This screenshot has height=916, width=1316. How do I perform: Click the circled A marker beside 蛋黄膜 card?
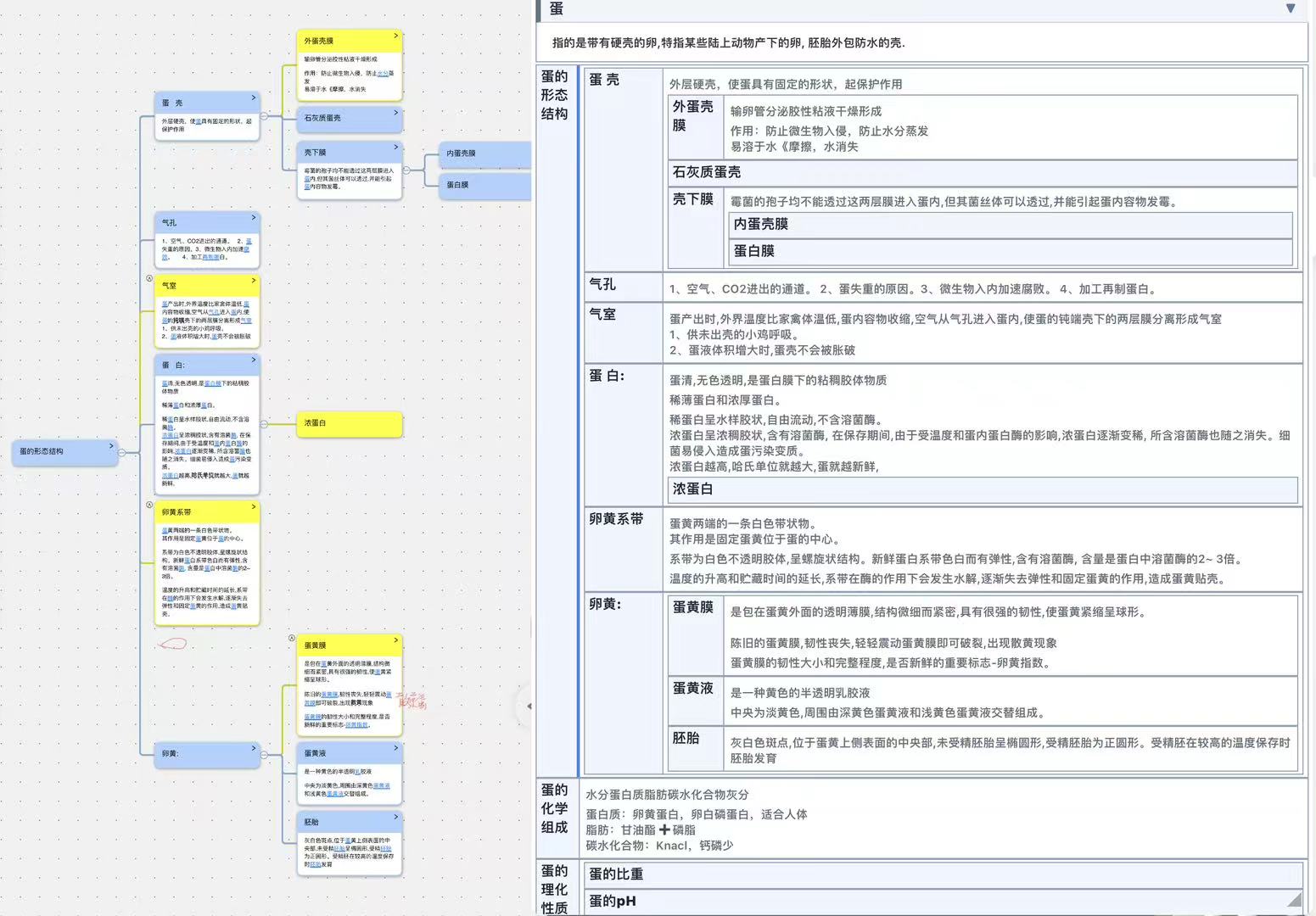pyautogui.click(x=292, y=638)
